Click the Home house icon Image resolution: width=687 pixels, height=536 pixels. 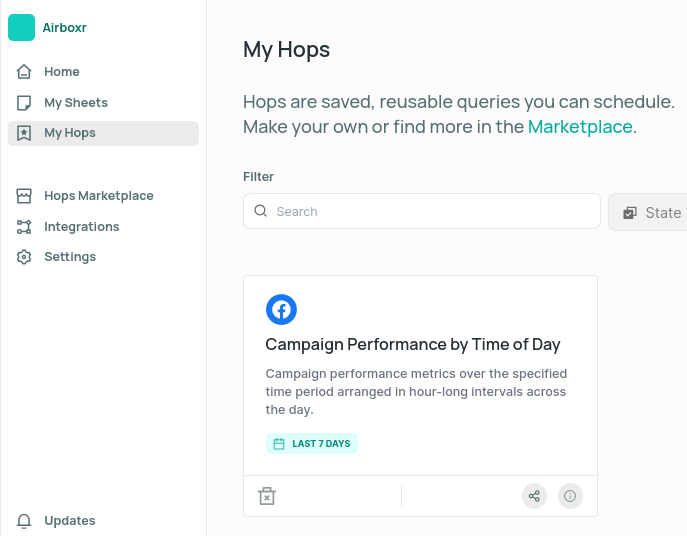[x=24, y=71]
